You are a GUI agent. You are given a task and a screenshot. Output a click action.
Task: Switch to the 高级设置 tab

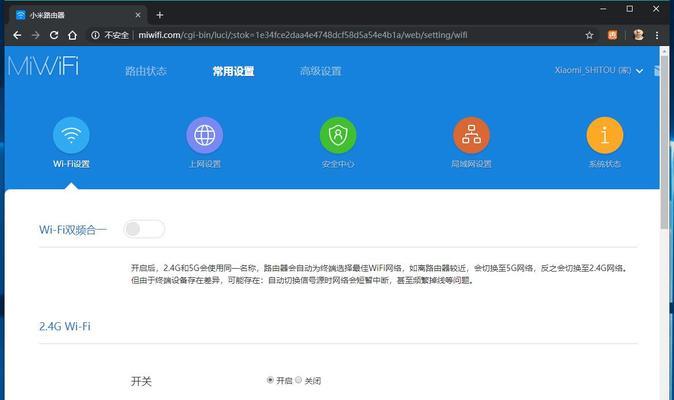point(321,71)
